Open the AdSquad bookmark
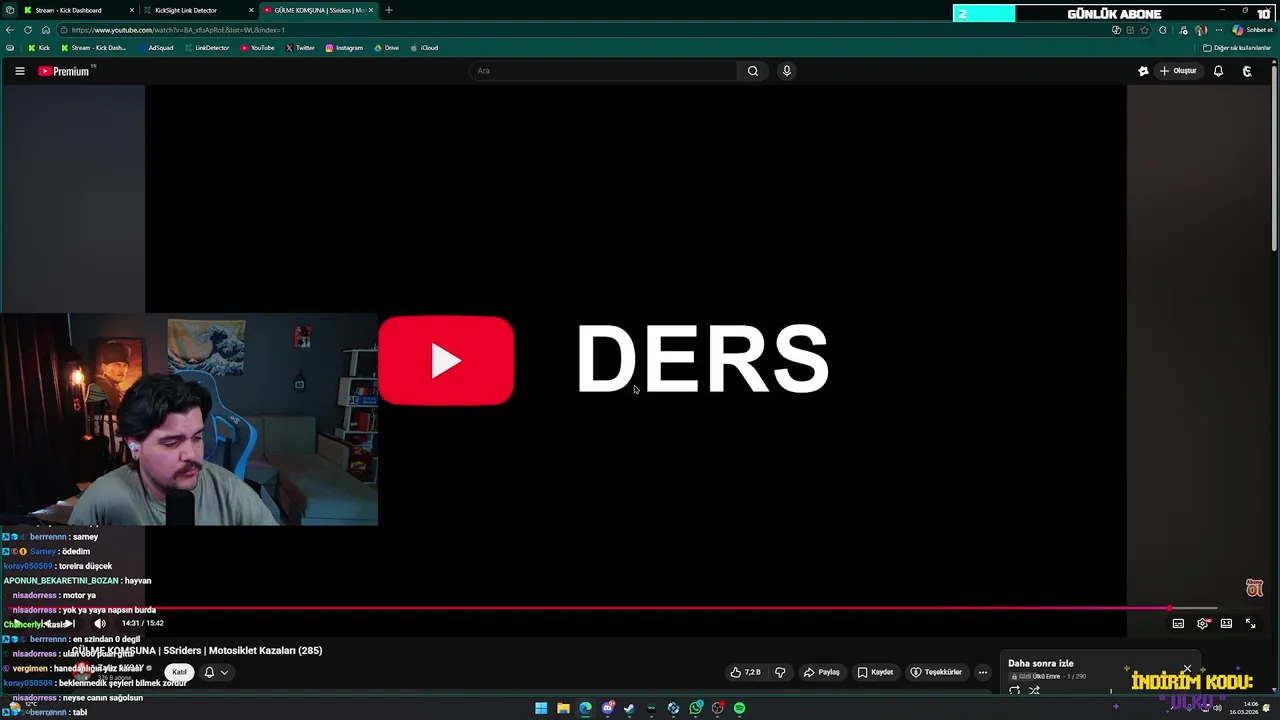 coord(156,48)
